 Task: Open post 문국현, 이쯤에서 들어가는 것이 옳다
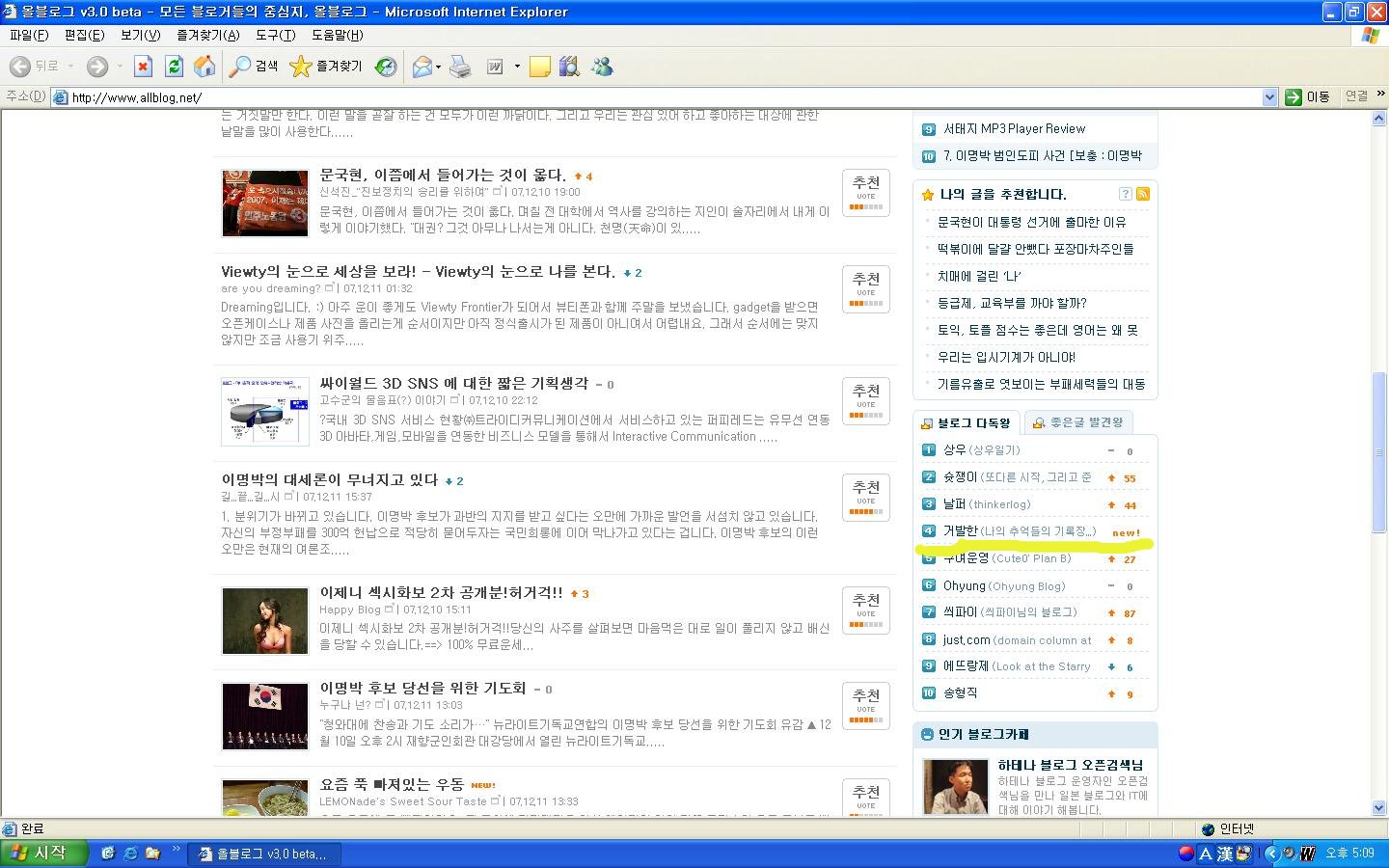coord(443,175)
